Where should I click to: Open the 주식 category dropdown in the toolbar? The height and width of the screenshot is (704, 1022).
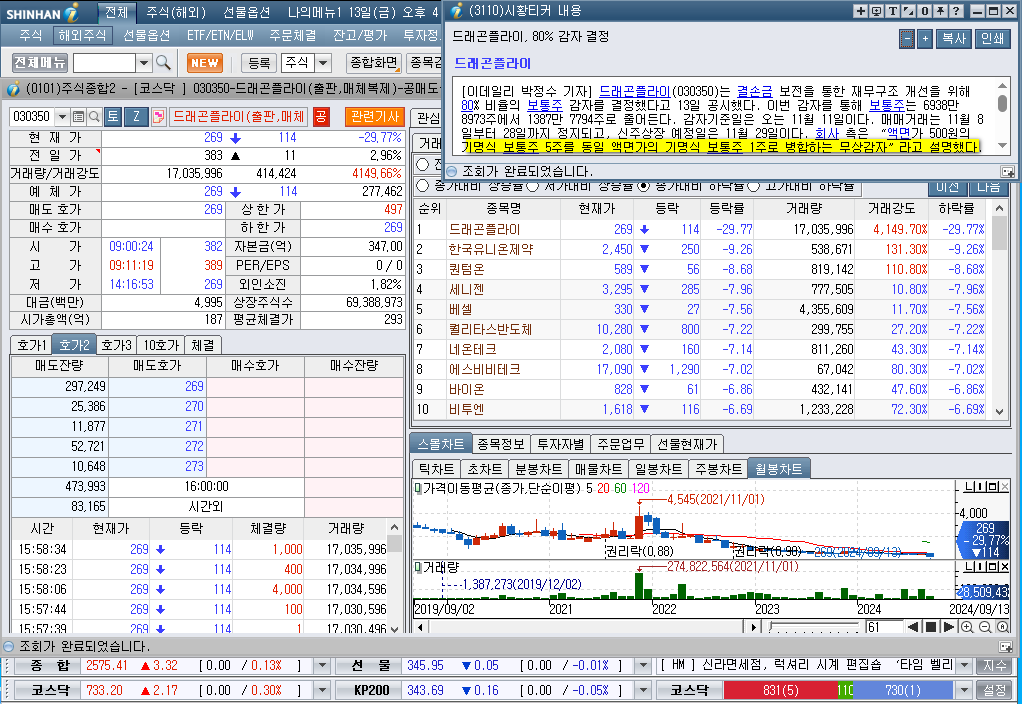pos(323,63)
